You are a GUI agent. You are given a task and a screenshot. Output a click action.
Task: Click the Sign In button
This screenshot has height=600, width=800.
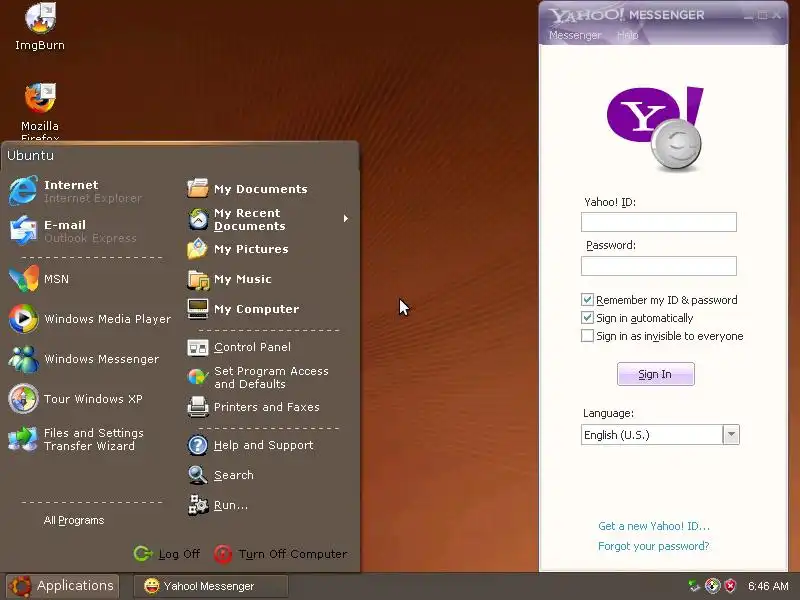click(656, 374)
